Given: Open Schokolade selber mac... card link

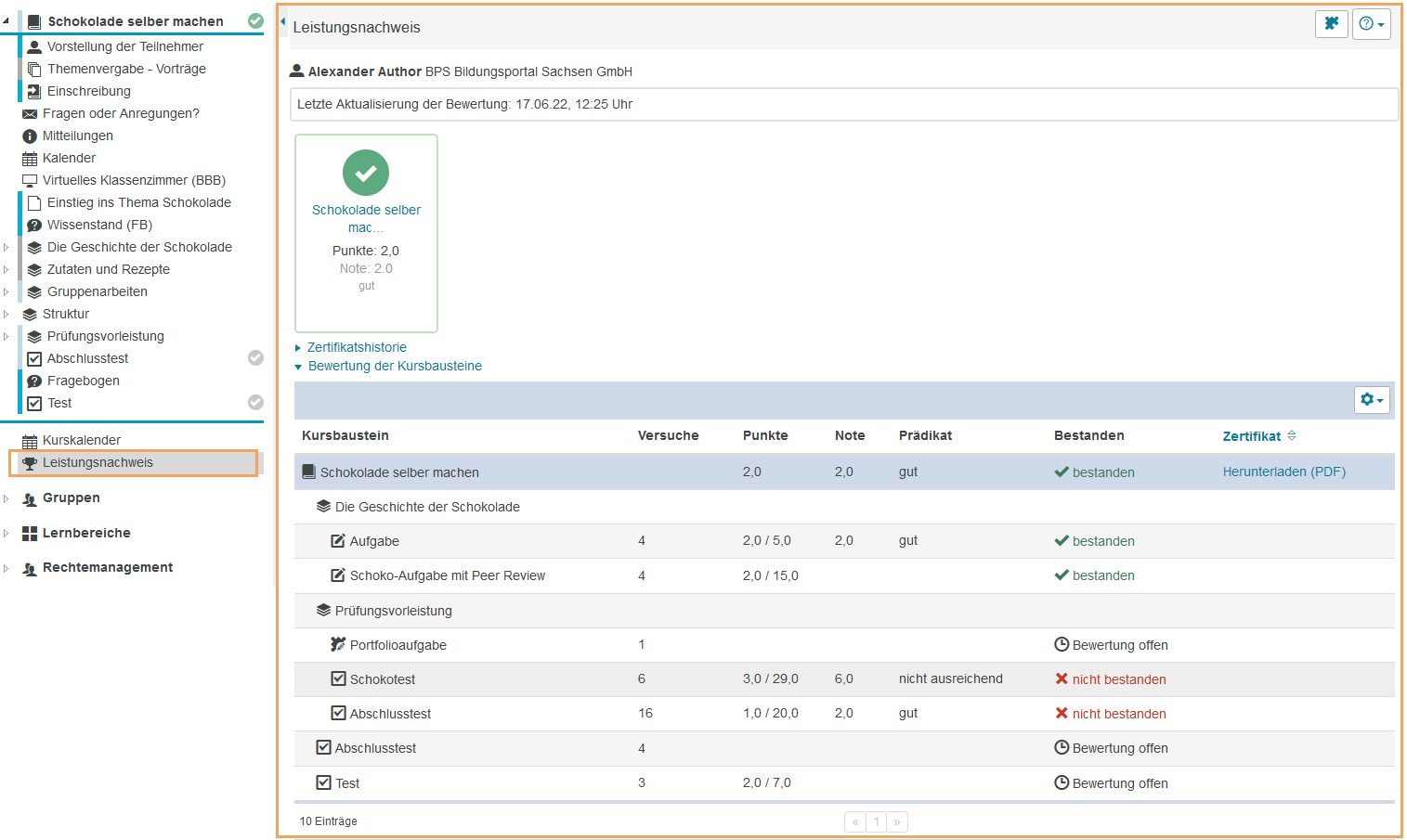Looking at the screenshot, I should point(366,218).
